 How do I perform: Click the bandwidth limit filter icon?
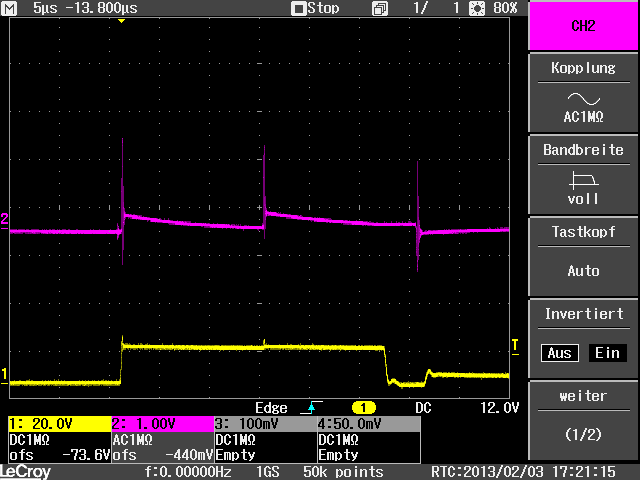point(584,180)
